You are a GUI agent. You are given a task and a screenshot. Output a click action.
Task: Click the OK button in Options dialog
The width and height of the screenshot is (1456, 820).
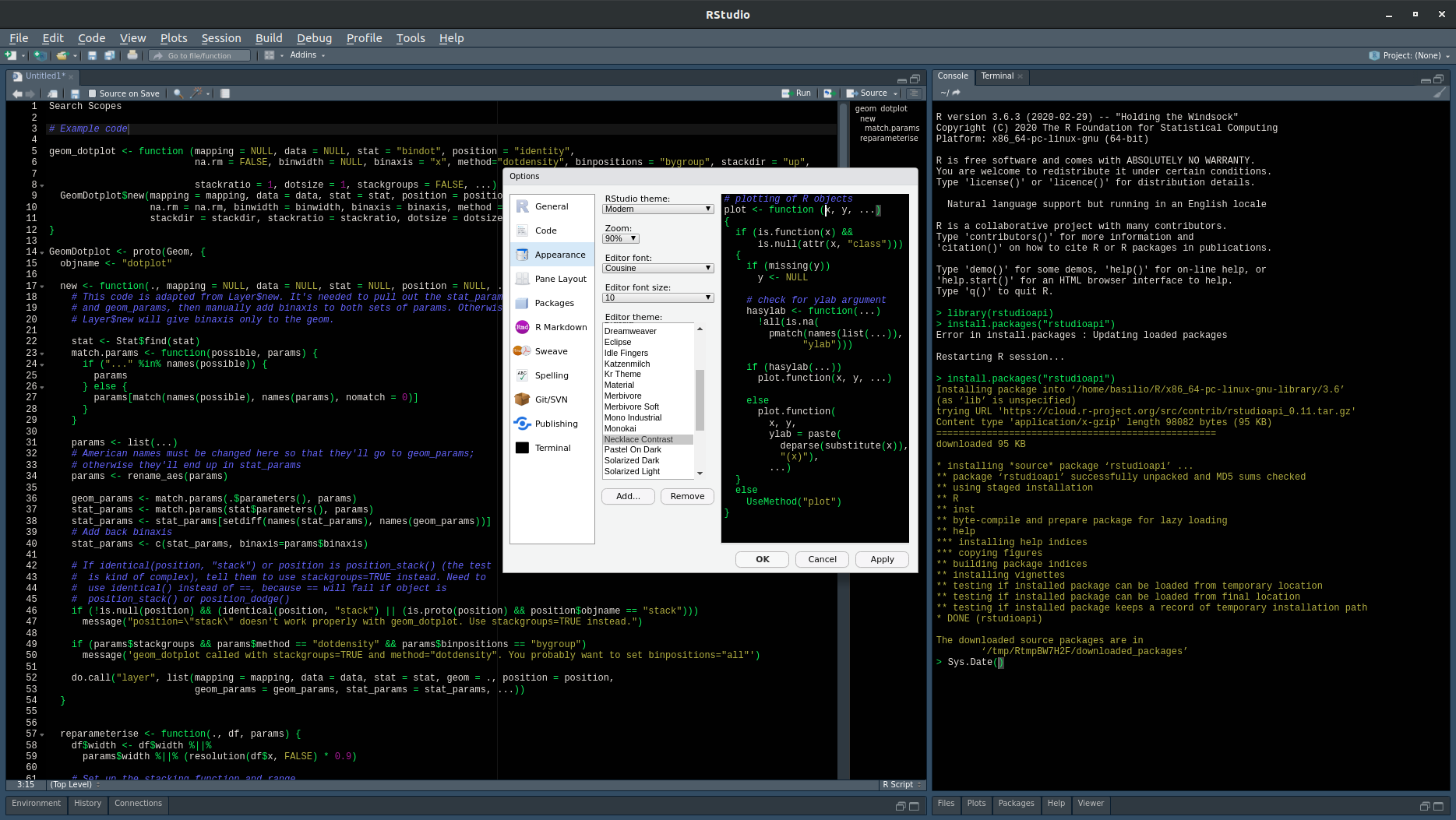[762, 559]
